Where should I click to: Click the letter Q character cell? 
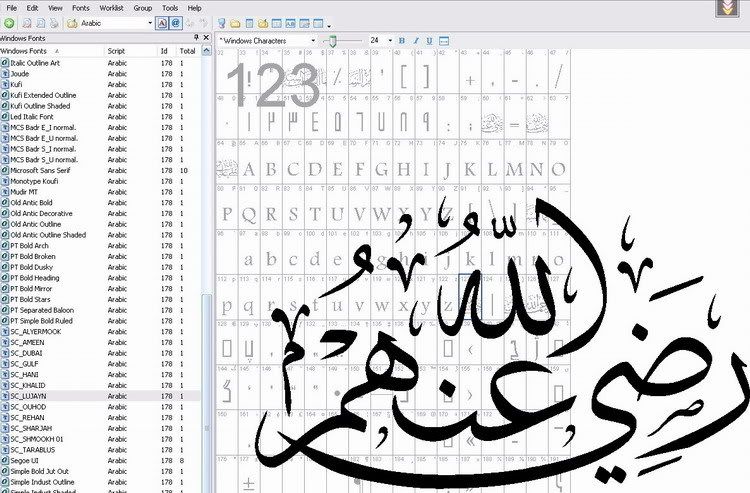[x=249, y=208]
